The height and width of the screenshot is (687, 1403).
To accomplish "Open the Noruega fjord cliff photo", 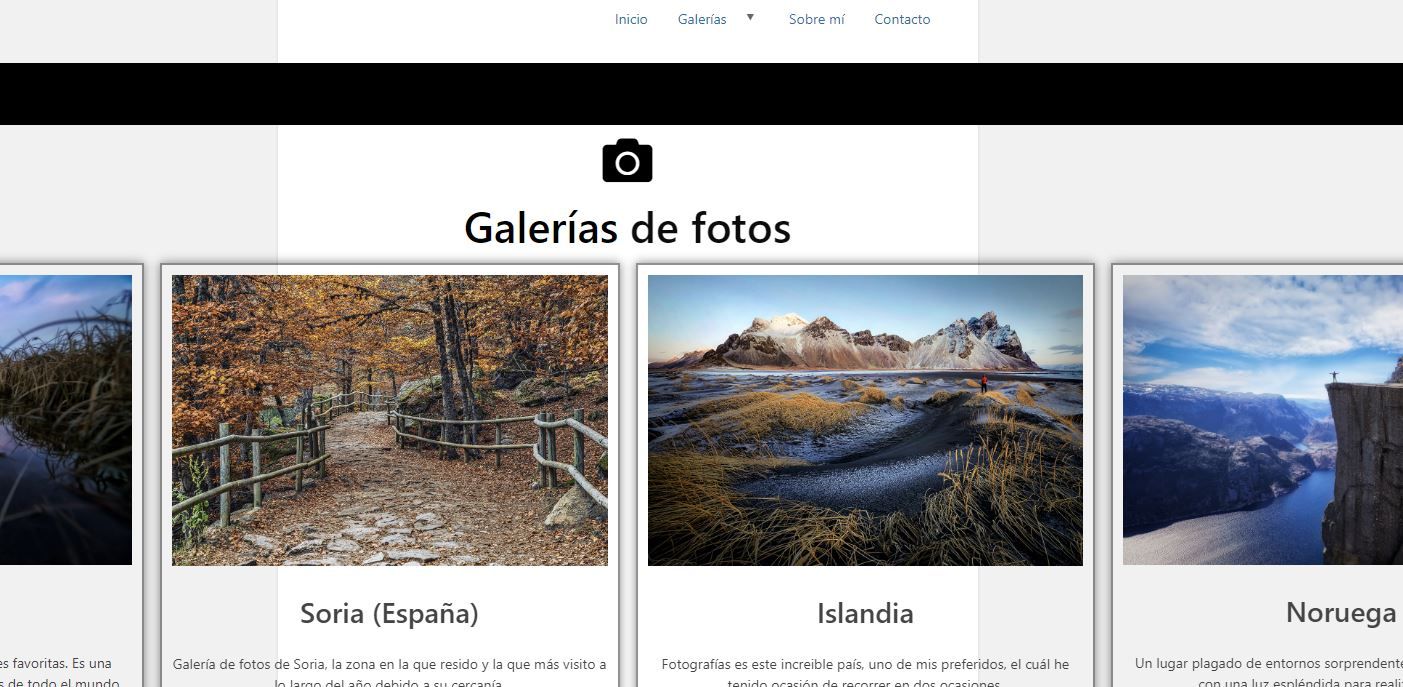I will 1263,420.
